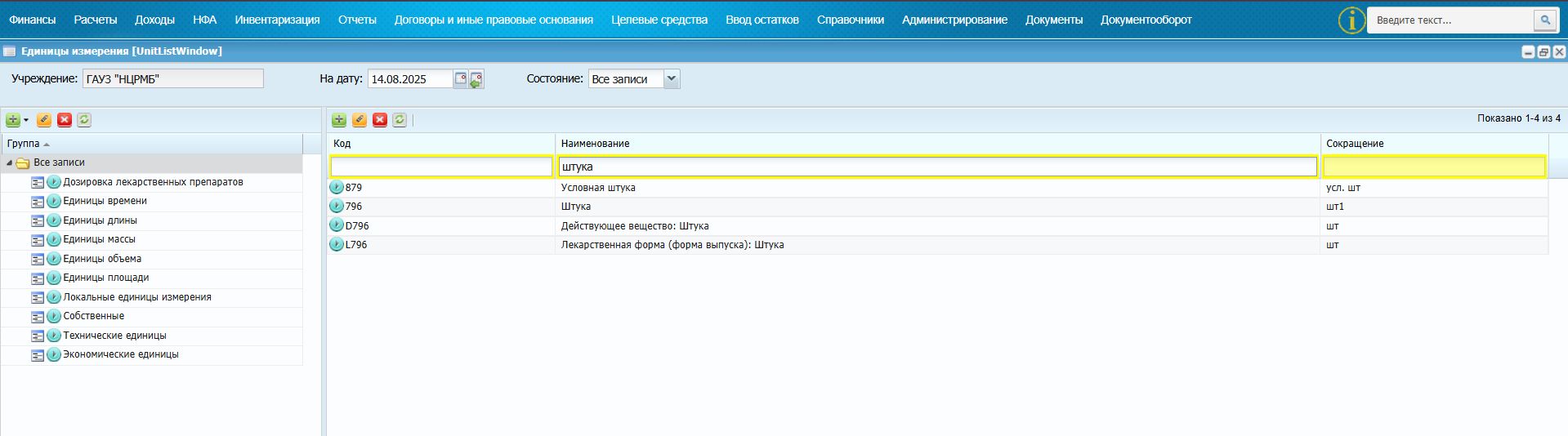
Task: Select the row Условная штука
Action: coord(937,188)
